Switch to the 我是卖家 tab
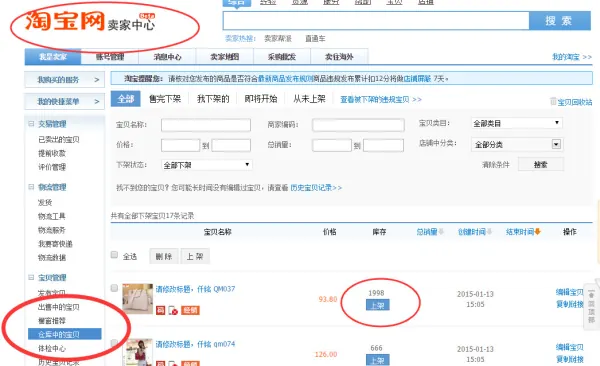600x366 pixels. tap(53, 57)
